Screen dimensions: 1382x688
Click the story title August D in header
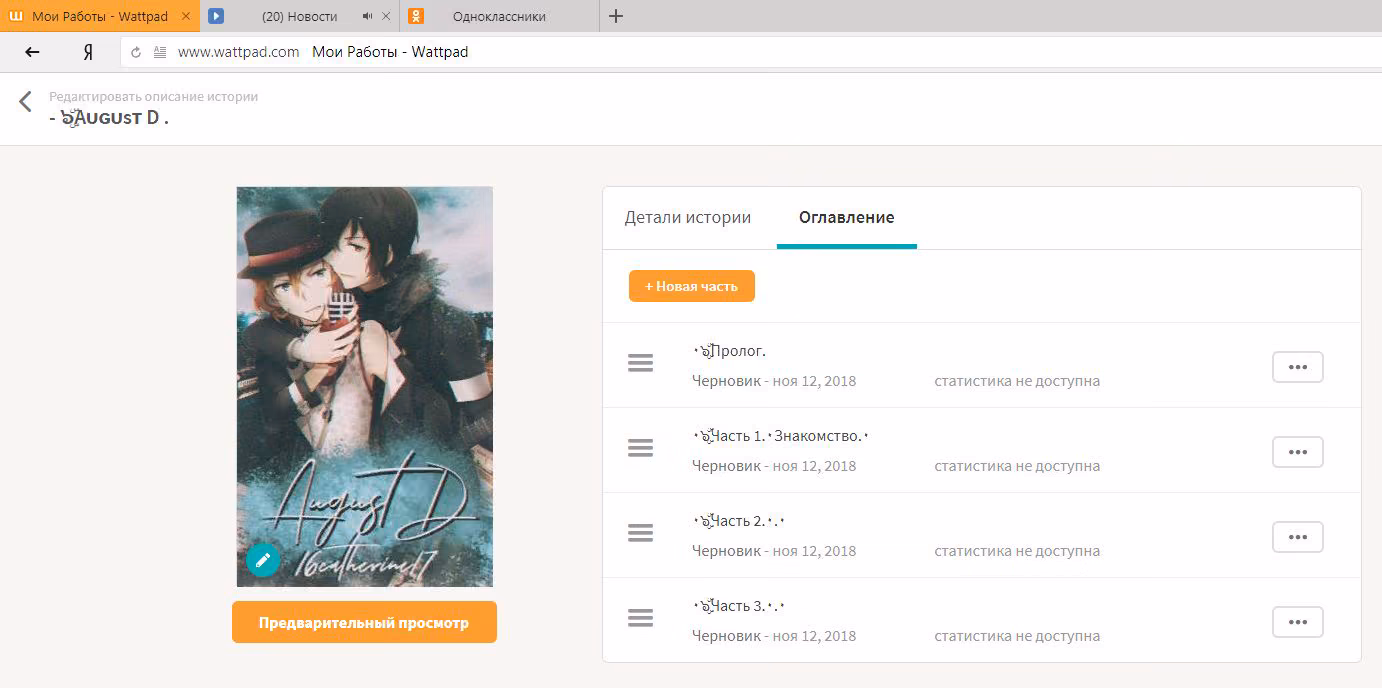tap(109, 118)
